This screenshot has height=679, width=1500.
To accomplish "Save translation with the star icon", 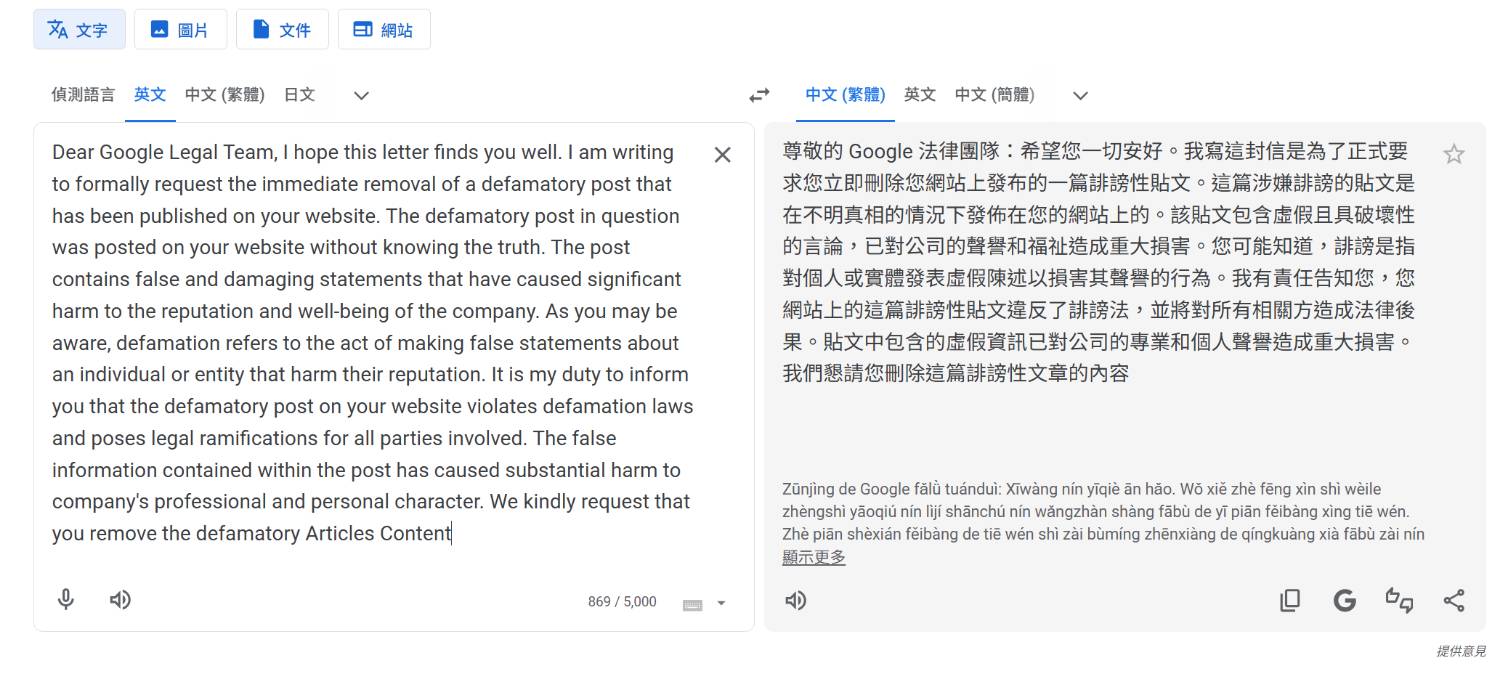I will pos(1454,154).
